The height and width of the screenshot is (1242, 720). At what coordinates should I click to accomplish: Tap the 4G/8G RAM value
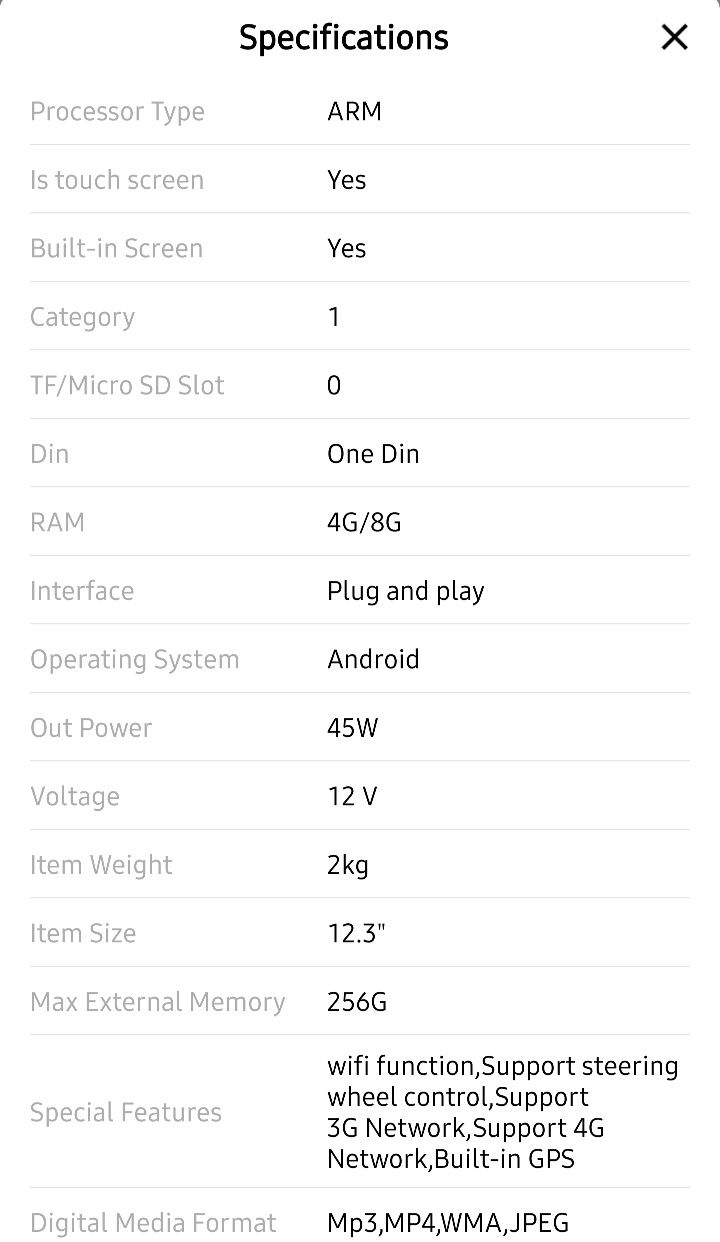click(x=364, y=522)
